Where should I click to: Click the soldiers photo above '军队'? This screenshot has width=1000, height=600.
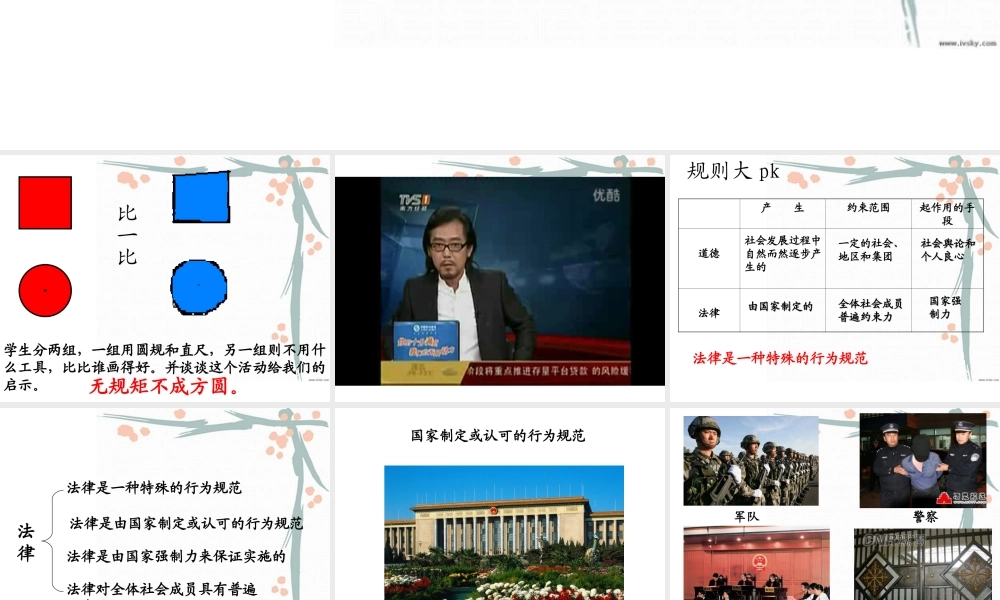(x=751, y=461)
